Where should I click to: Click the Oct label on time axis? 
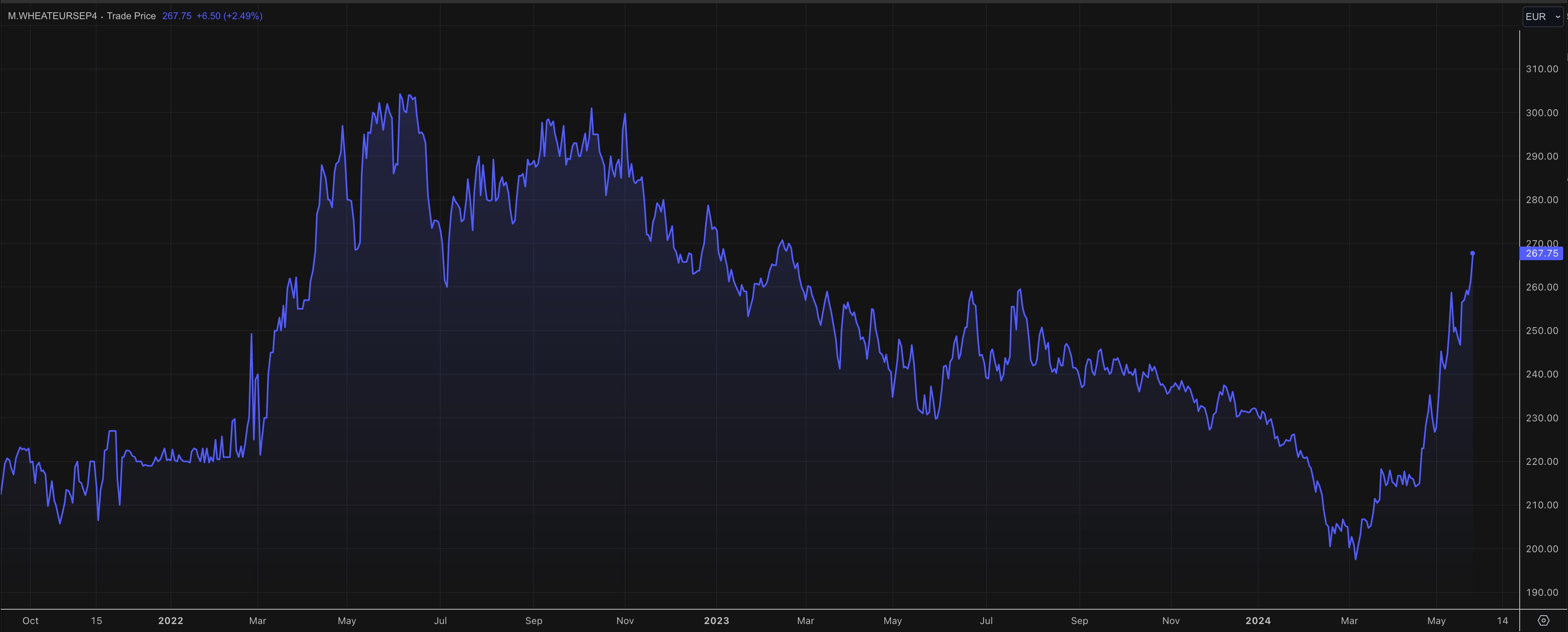(x=30, y=620)
